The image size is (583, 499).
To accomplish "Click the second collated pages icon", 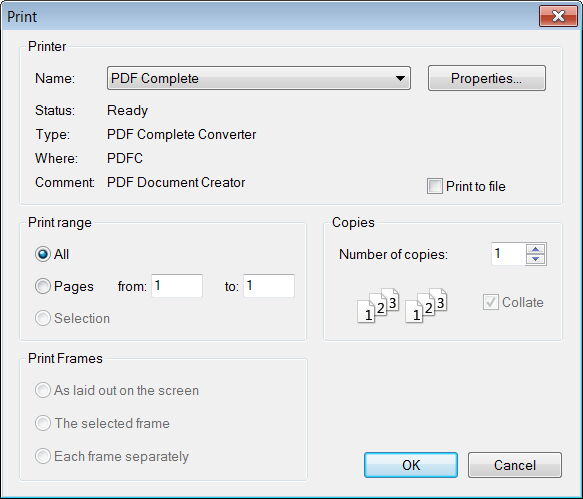I will click(x=426, y=305).
